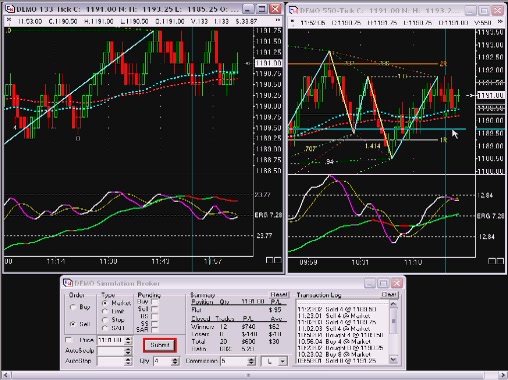The width and height of the screenshot is (508, 380).
Task: Select the Sell order radio button
Action: [x=73, y=324]
